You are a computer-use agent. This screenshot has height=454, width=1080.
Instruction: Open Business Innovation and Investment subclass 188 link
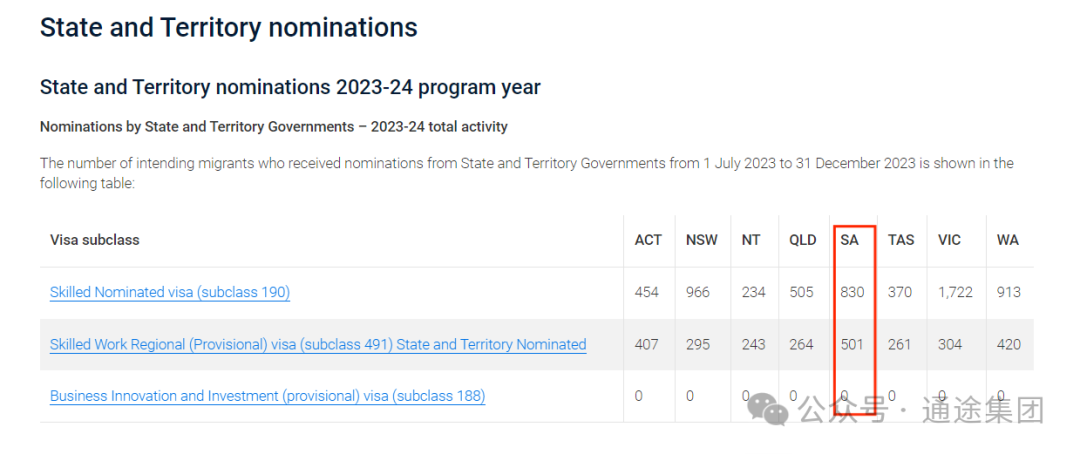267,396
